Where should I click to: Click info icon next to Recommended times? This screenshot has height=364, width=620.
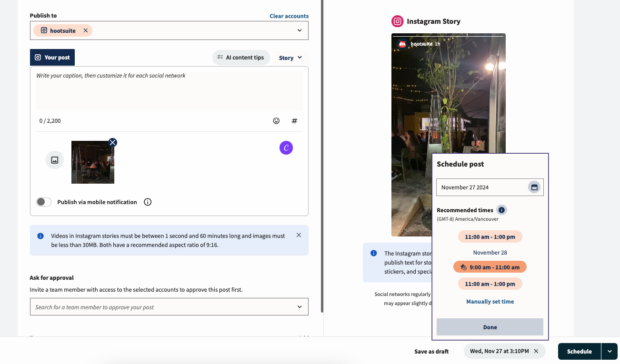(x=501, y=210)
